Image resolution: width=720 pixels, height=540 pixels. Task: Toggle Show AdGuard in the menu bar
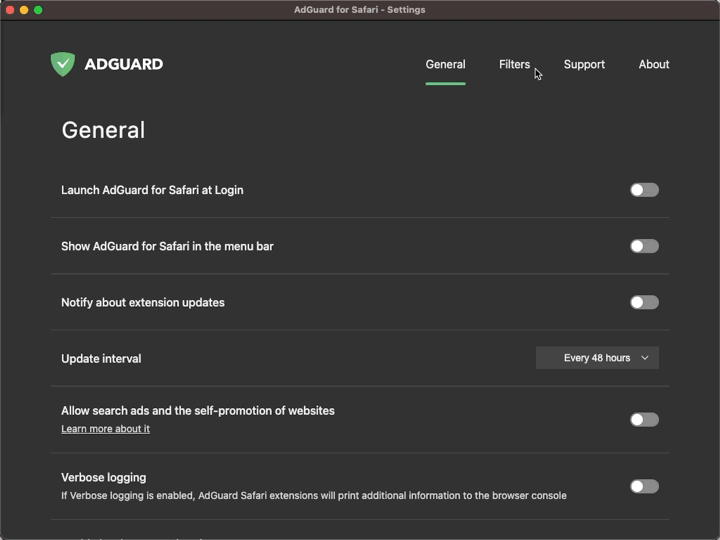point(644,246)
